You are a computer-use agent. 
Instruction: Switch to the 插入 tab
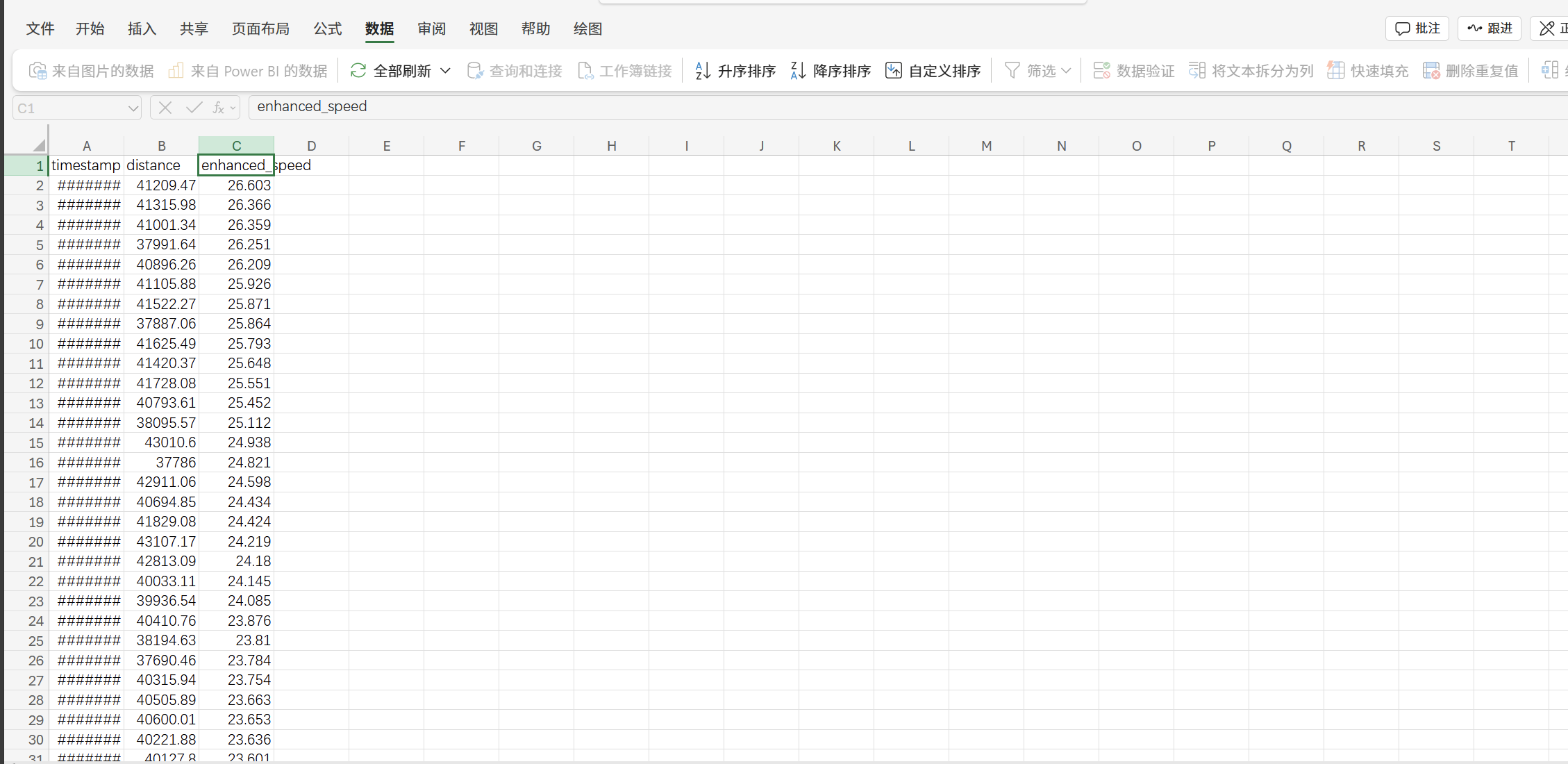point(142,28)
